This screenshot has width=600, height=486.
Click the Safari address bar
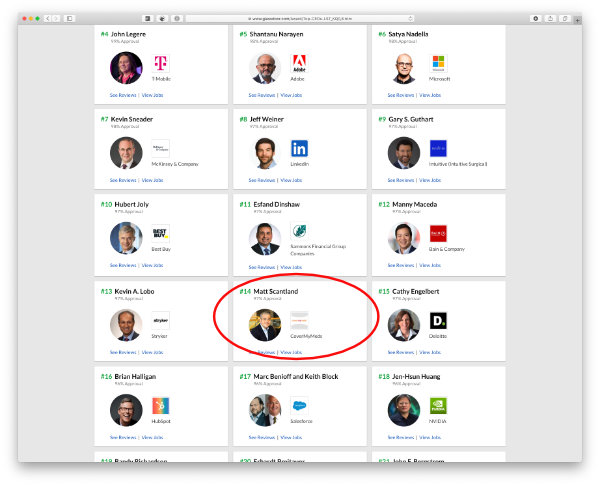[x=299, y=18]
